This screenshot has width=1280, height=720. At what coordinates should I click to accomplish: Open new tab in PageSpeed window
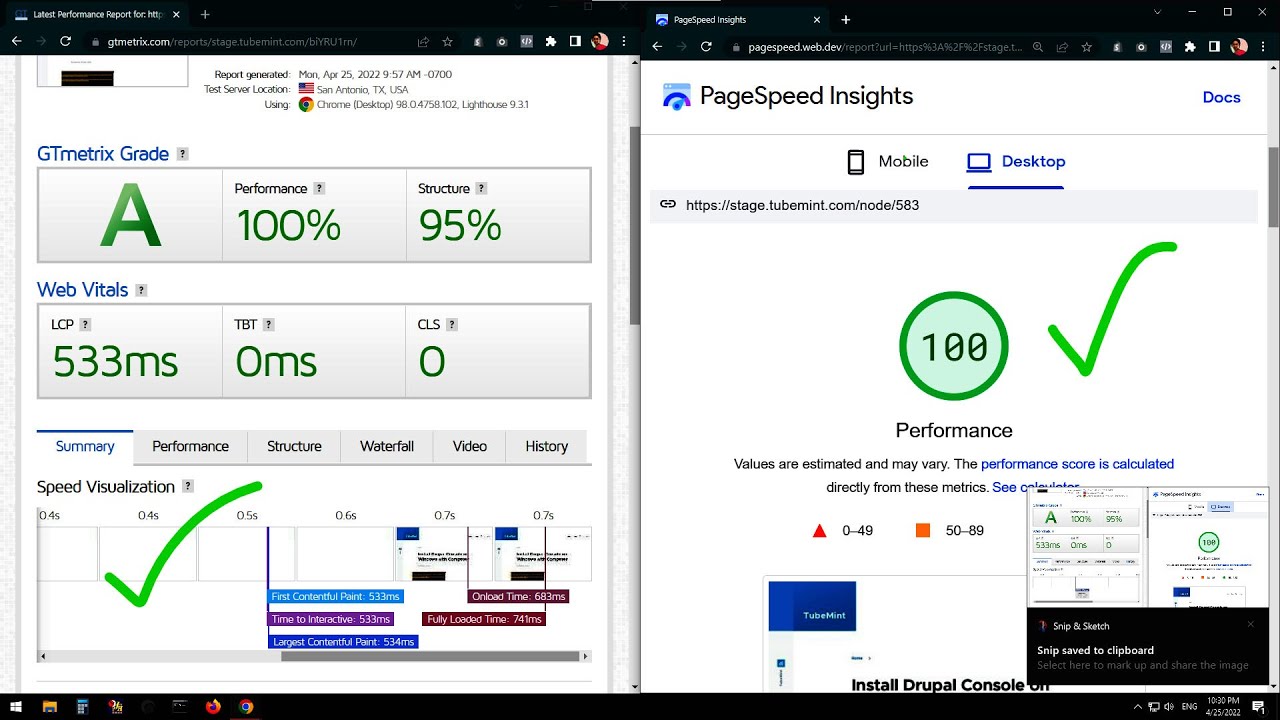(845, 19)
